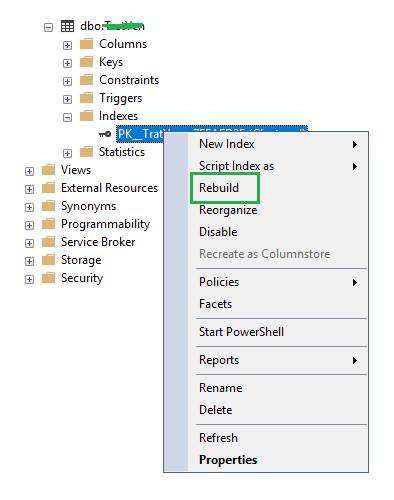Click the Indexes folder icon
The image size is (394, 500).
pyautogui.click(x=87, y=116)
